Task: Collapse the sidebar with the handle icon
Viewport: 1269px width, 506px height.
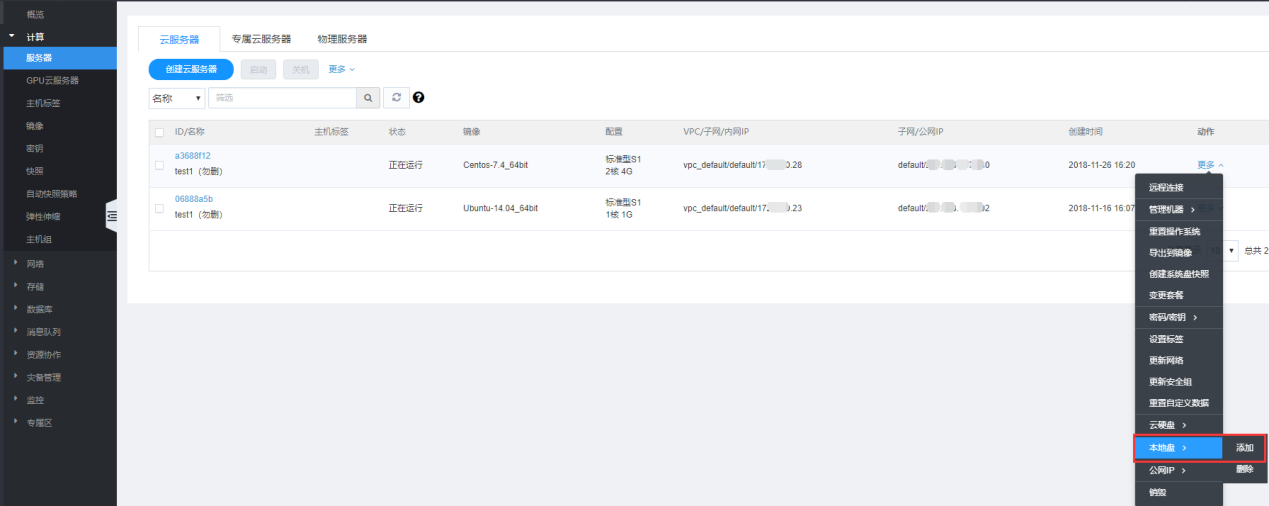Action: coord(111,216)
